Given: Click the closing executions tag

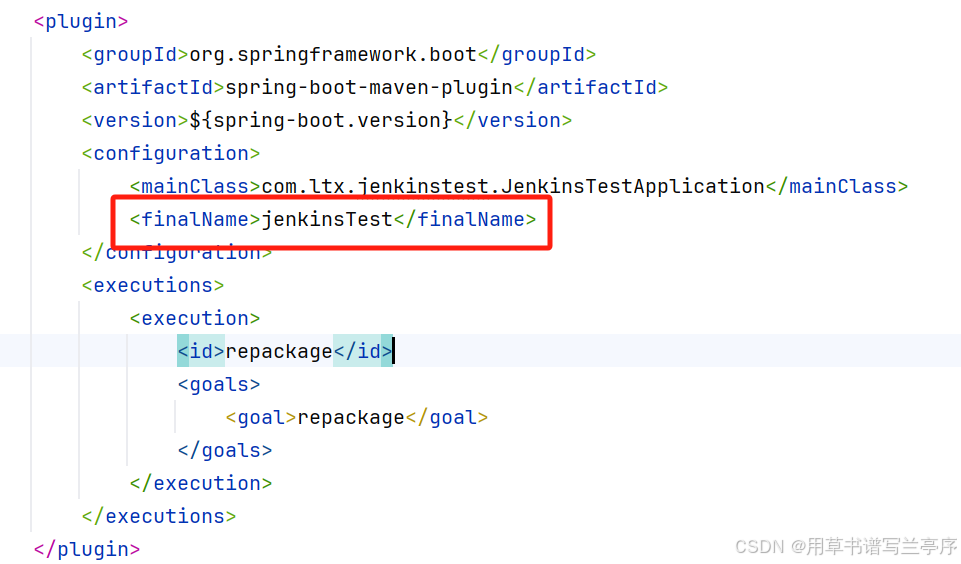Looking at the screenshot, I should (x=159, y=517).
